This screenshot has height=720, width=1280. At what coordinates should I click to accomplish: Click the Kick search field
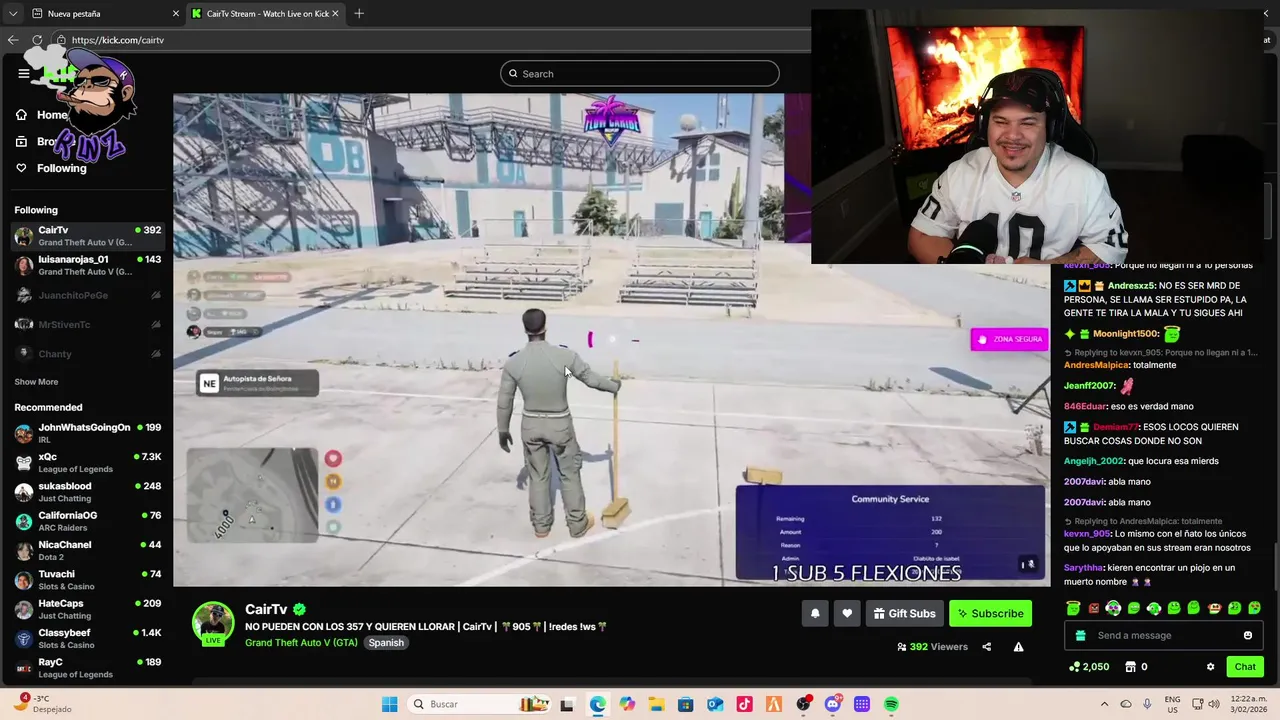(640, 73)
